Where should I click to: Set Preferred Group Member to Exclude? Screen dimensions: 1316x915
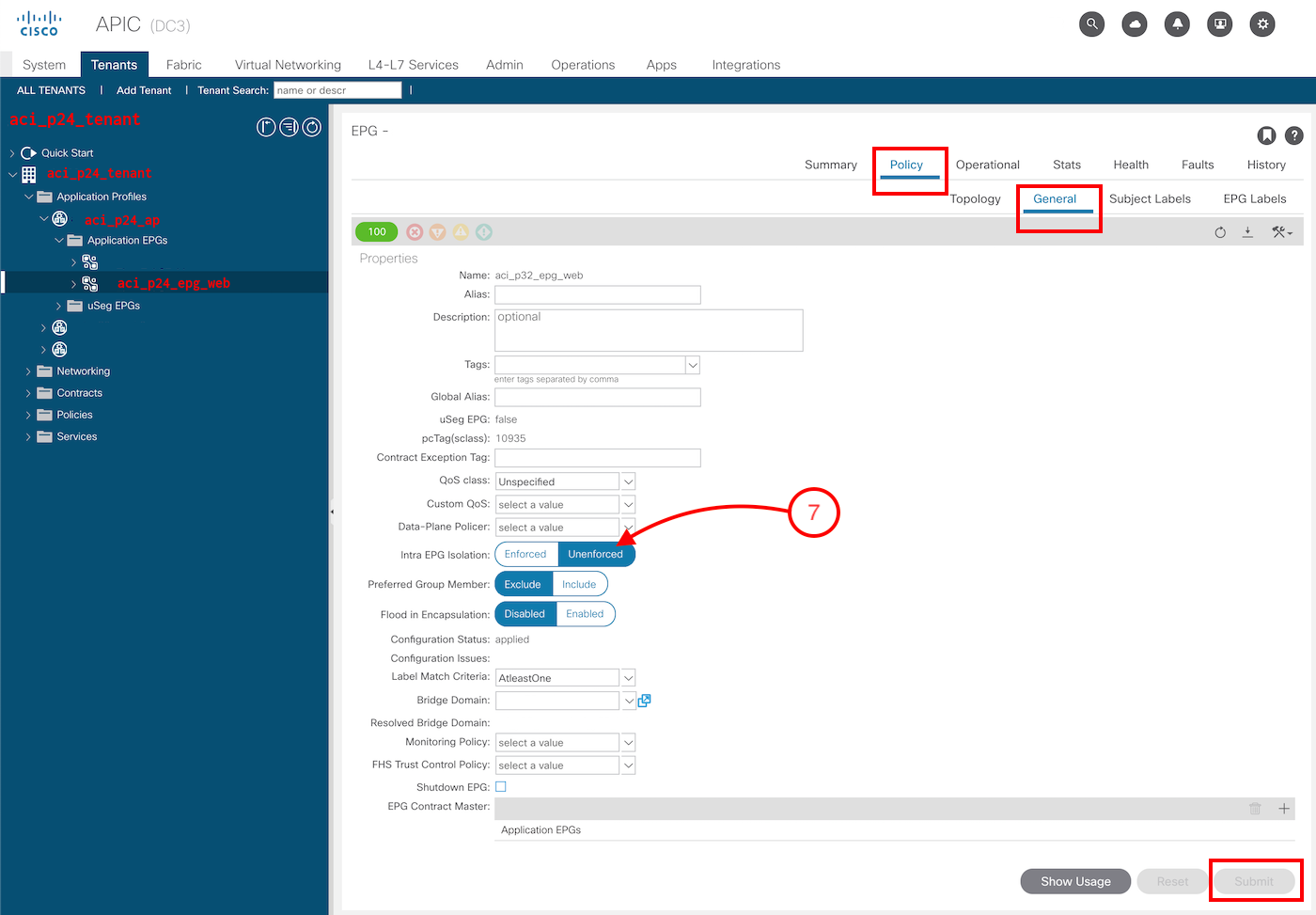point(523,584)
